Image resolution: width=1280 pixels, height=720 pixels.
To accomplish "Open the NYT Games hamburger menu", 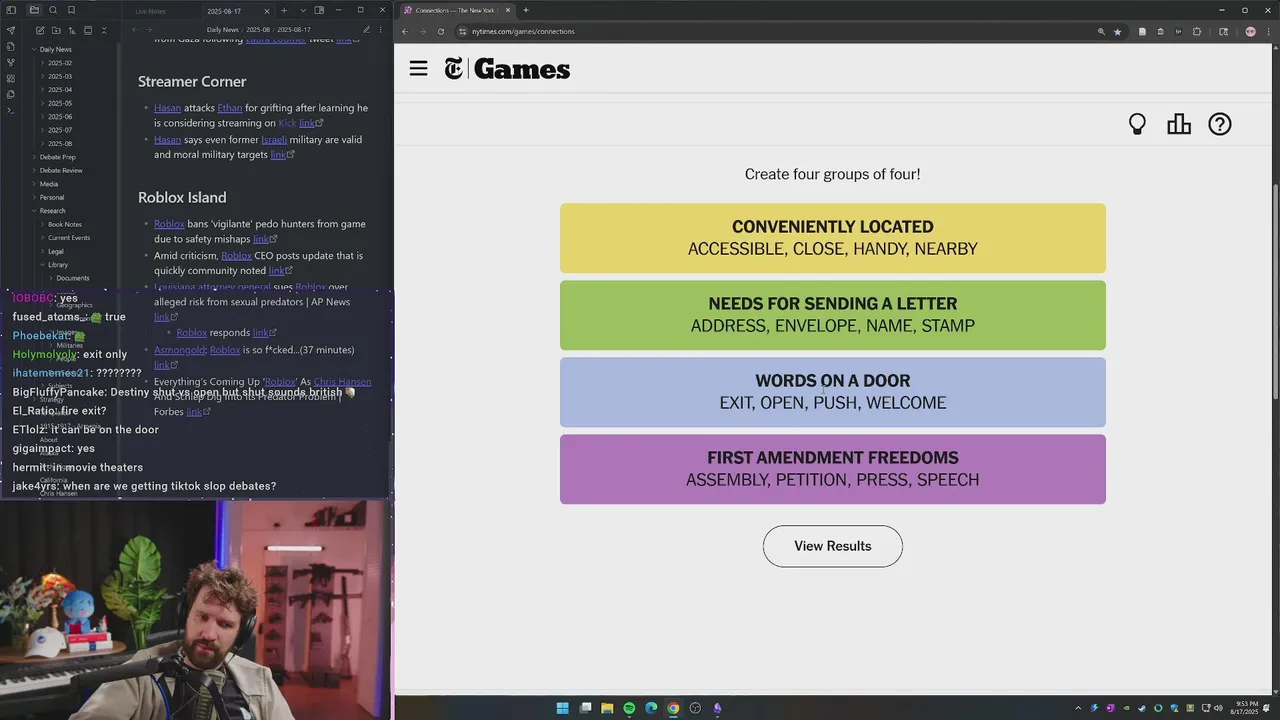I will click(x=418, y=68).
